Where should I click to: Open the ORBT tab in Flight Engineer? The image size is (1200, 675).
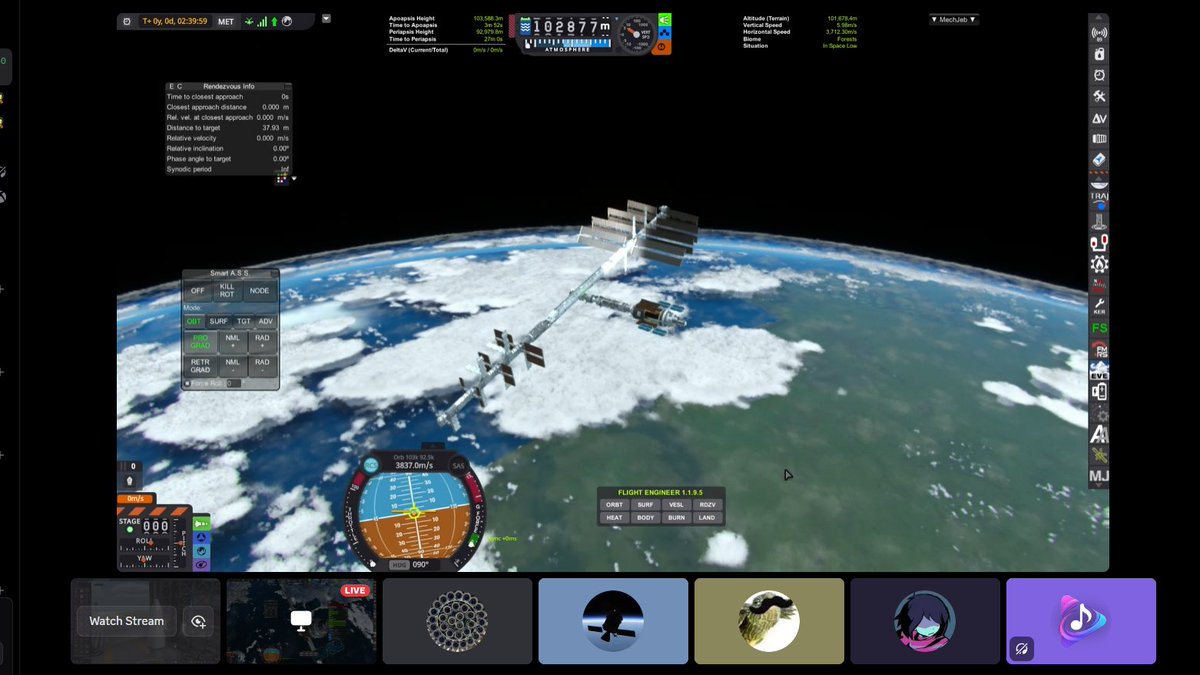click(614, 505)
